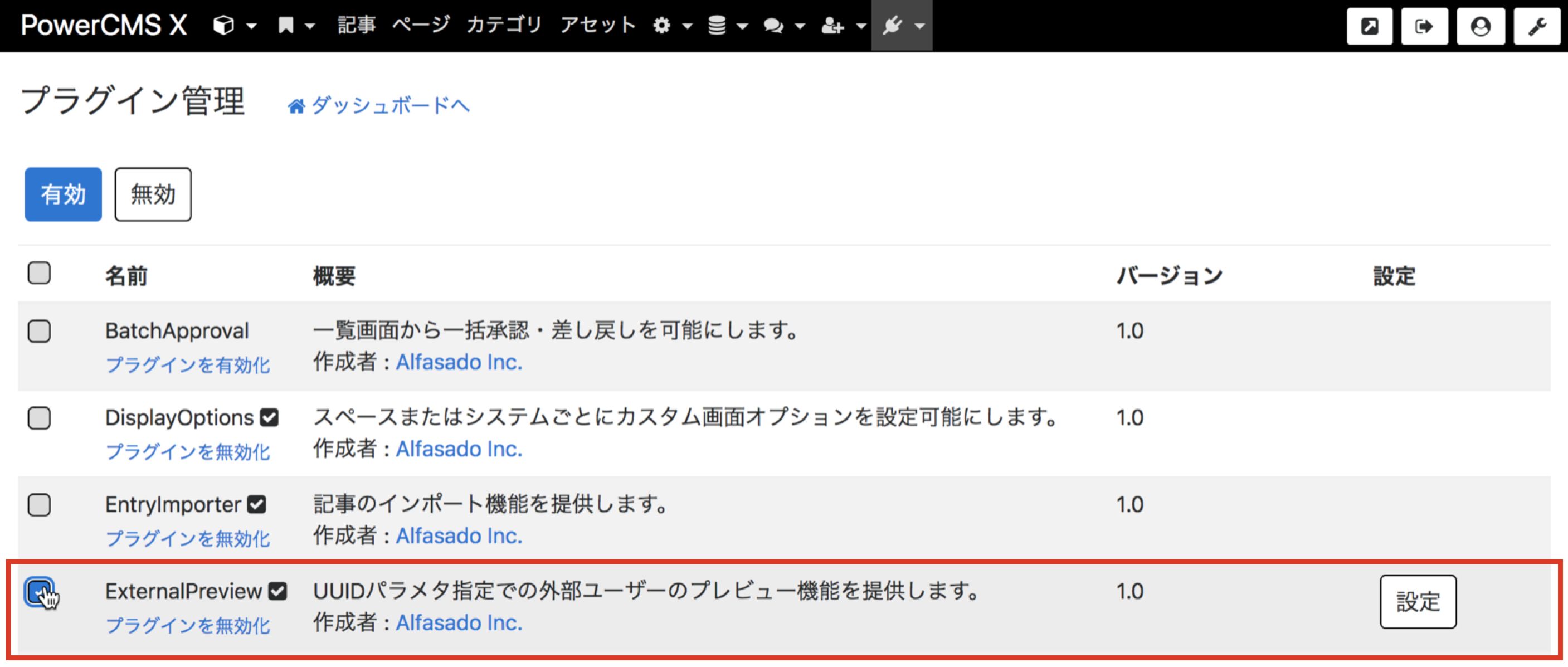Click the プラグイン管理 page heading
The height and width of the screenshot is (667, 1568).
pos(133,101)
